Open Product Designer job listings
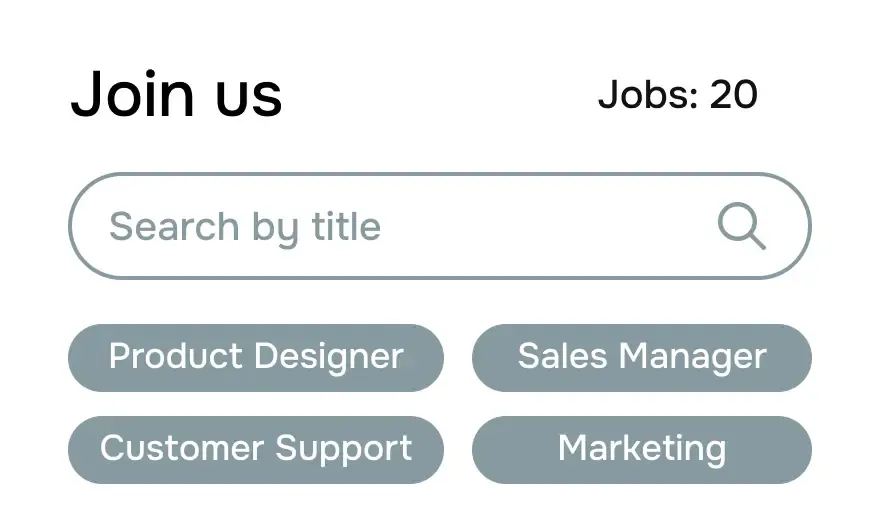880x520 pixels. pos(256,357)
